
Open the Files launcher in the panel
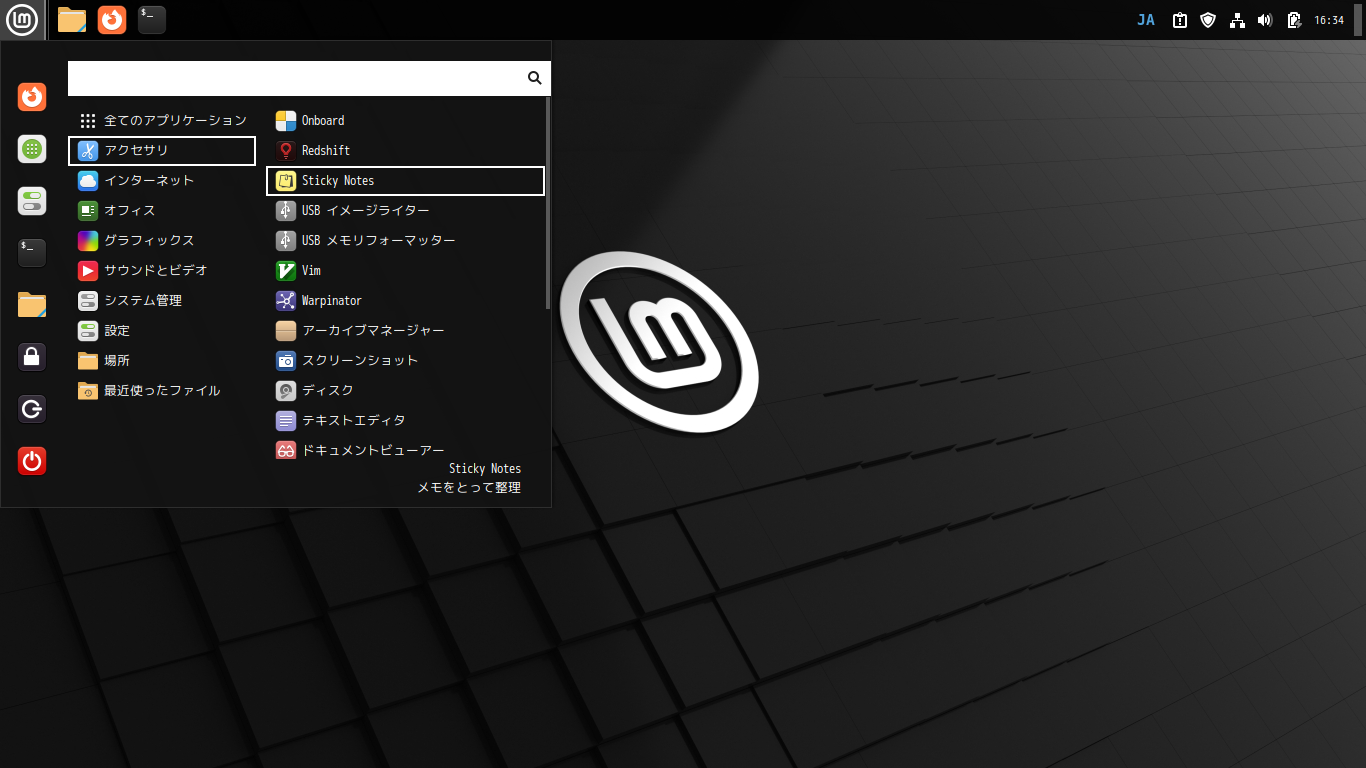(72, 20)
